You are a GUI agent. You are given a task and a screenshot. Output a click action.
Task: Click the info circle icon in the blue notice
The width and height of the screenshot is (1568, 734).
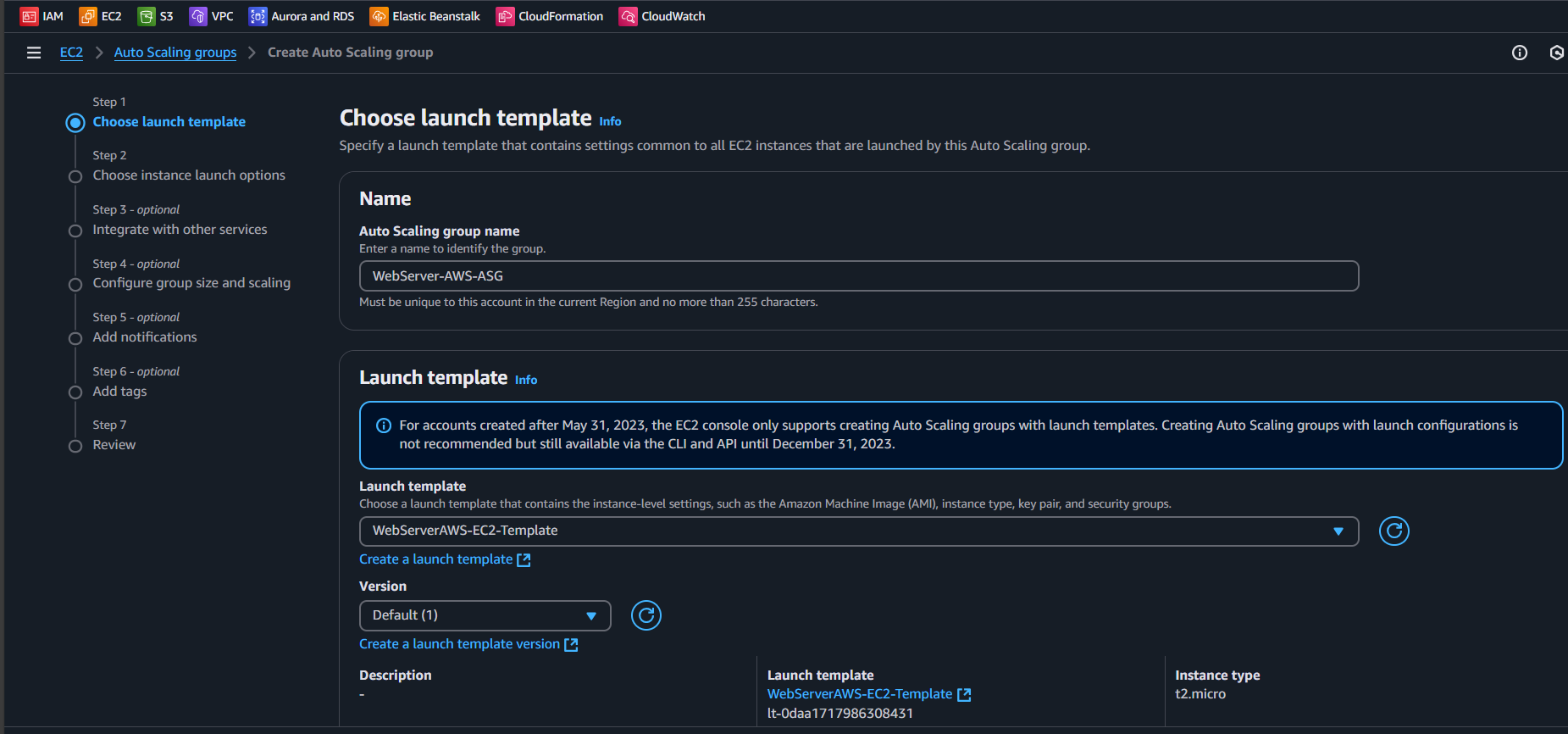[x=384, y=425]
